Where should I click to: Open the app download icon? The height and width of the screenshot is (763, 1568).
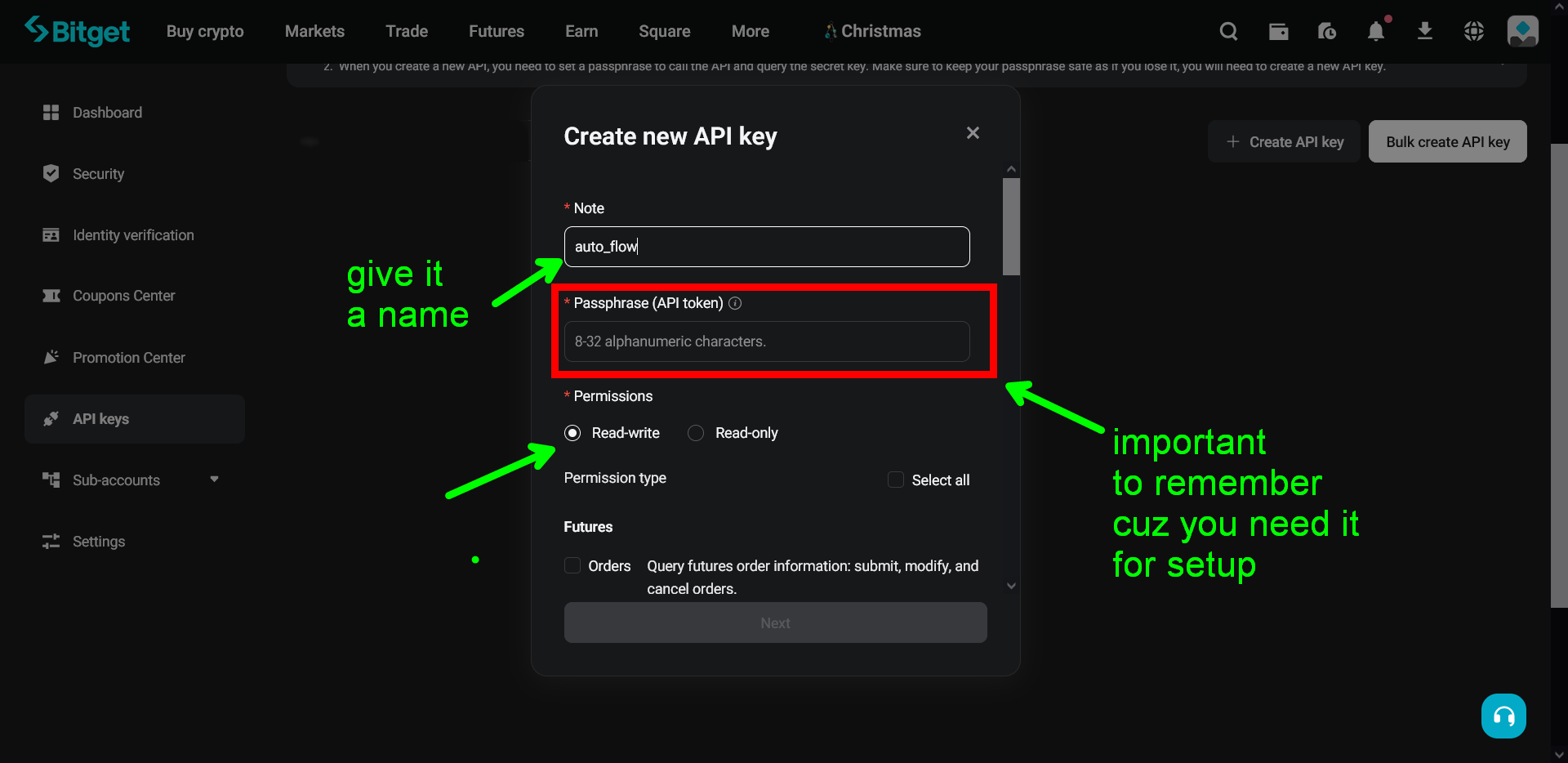[x=1425, y=31]
